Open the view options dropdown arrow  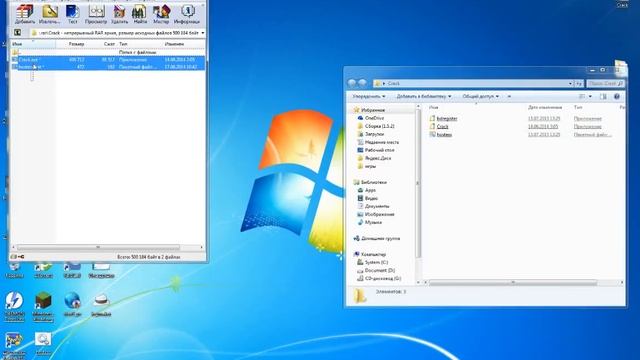coord(590,96)
